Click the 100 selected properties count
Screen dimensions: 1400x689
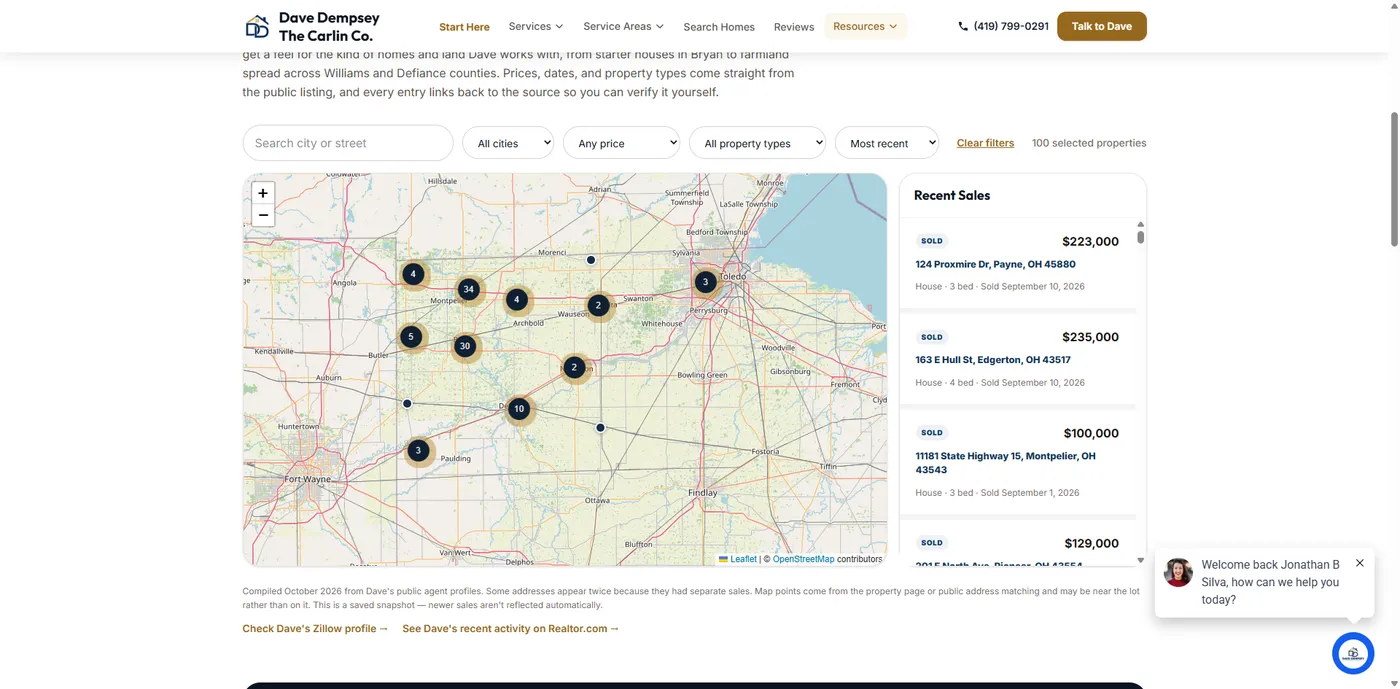pyautogui.click(x=1089, y=143)
